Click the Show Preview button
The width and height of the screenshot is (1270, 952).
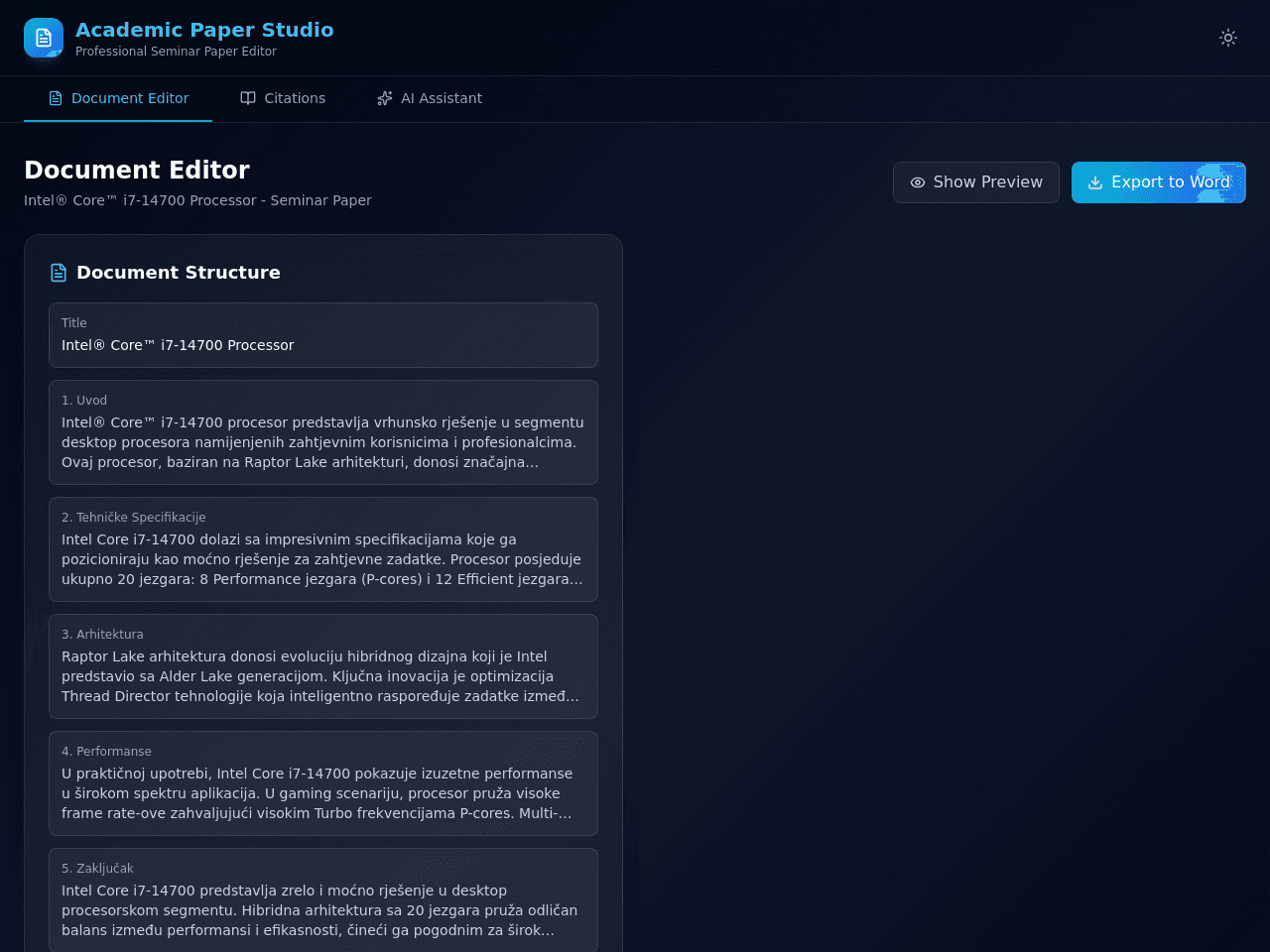pos(976,182)
